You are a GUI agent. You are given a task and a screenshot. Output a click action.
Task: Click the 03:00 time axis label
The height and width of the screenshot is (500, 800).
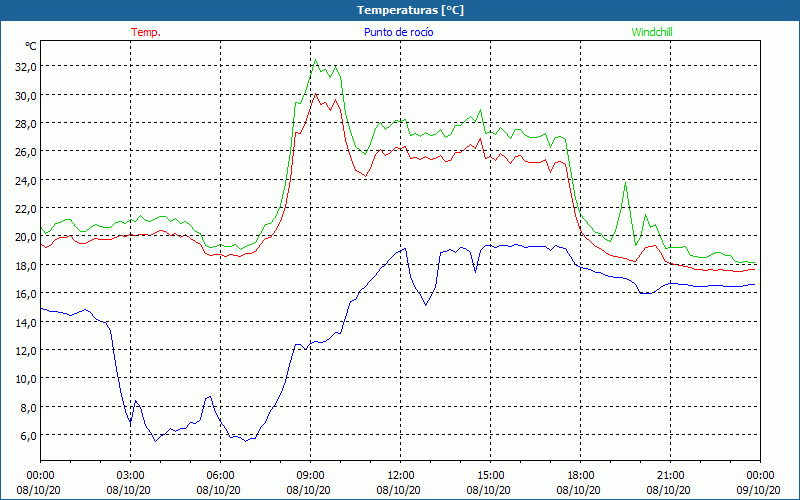[x=130, y=476]
